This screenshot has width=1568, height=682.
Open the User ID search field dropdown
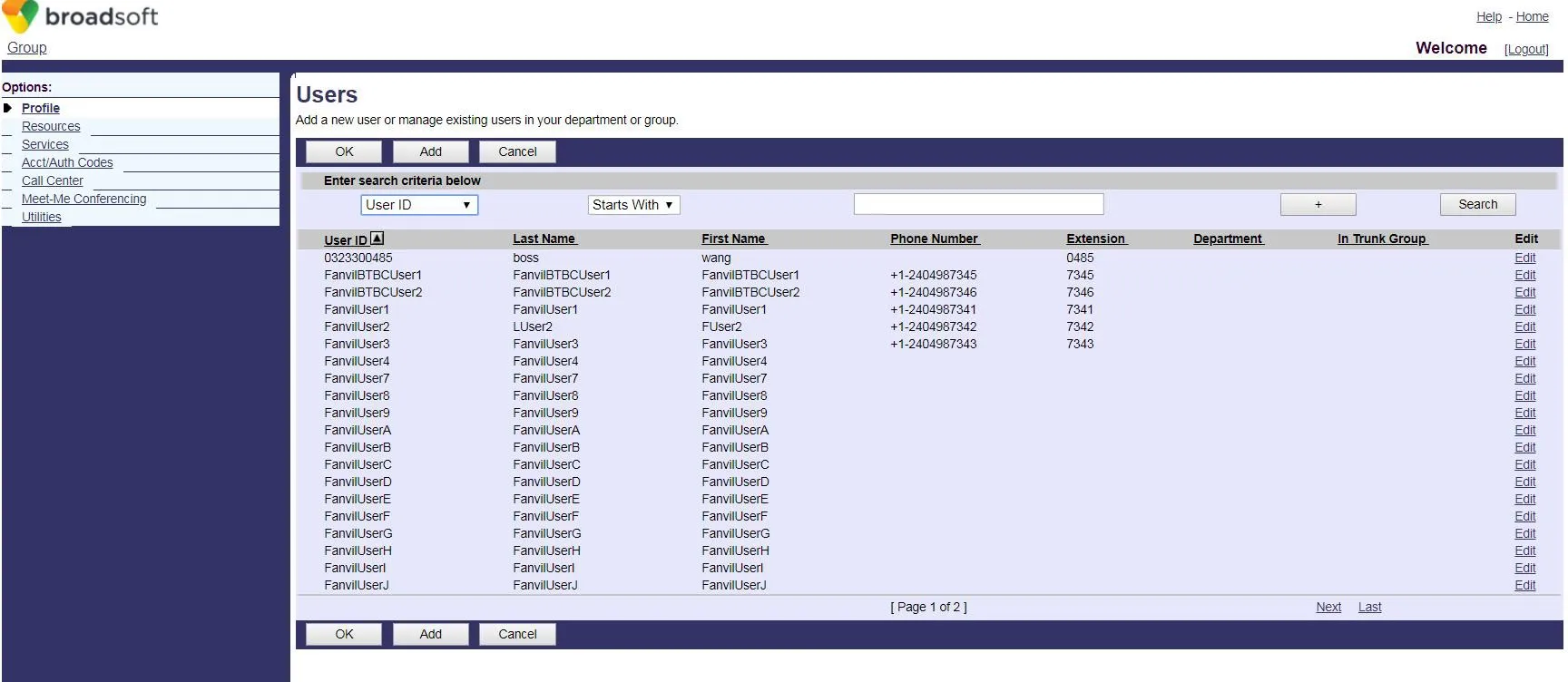(x=419, y=205)
